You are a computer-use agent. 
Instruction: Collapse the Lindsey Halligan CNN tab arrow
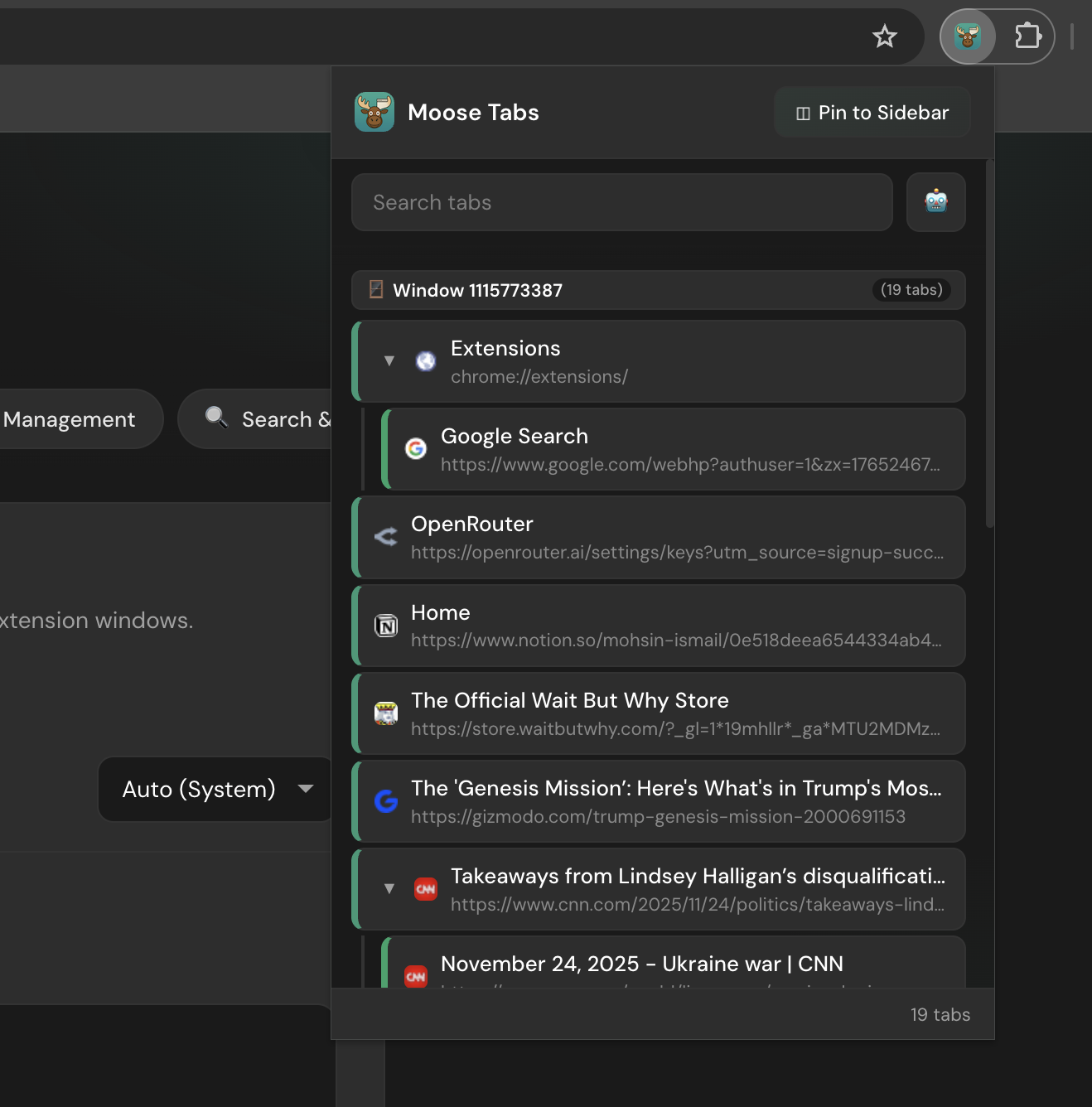pyautogui.click(x=389, y=889)
